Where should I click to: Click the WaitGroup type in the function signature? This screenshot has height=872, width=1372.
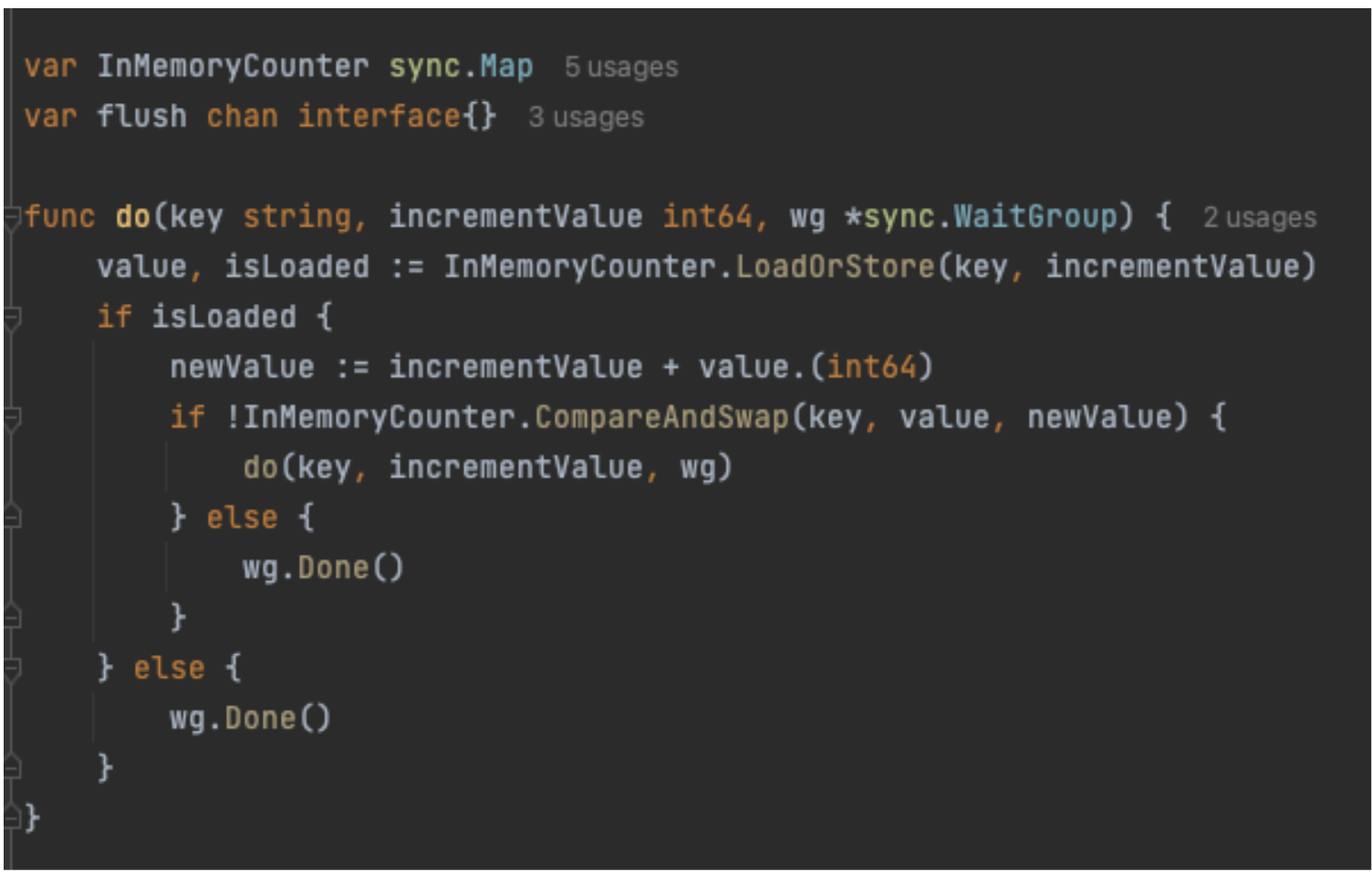pos(1034,217)
